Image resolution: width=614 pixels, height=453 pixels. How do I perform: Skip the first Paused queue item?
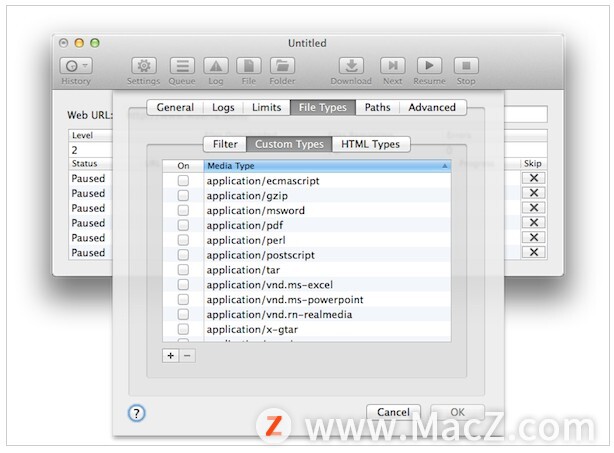(x=533, y=178)
